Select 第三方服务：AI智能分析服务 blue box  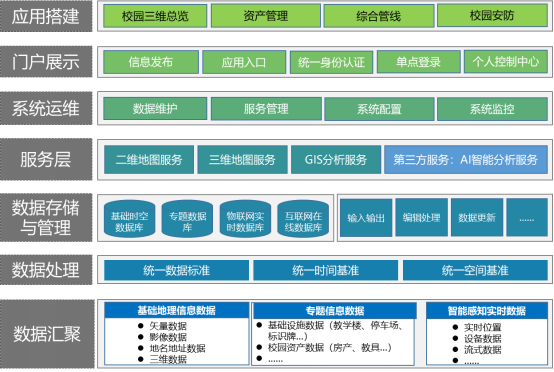[466, 160]
